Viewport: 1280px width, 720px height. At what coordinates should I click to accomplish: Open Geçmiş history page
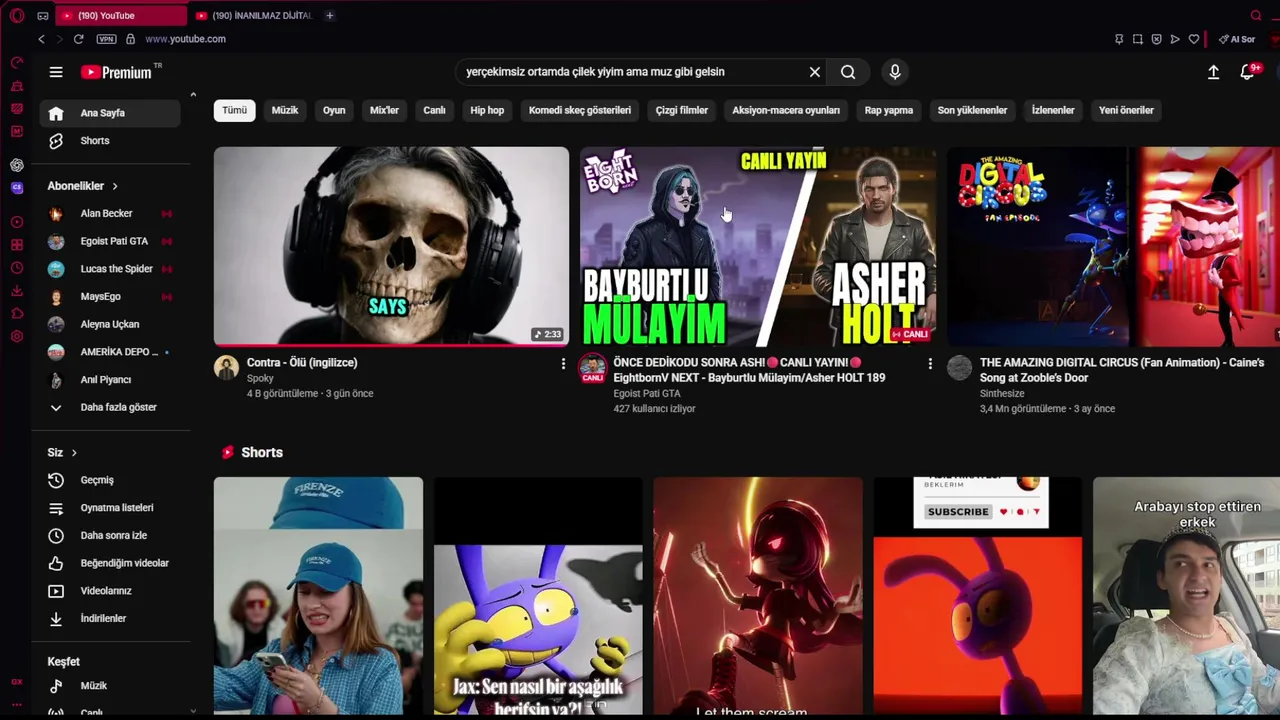[x=110, y=480]
